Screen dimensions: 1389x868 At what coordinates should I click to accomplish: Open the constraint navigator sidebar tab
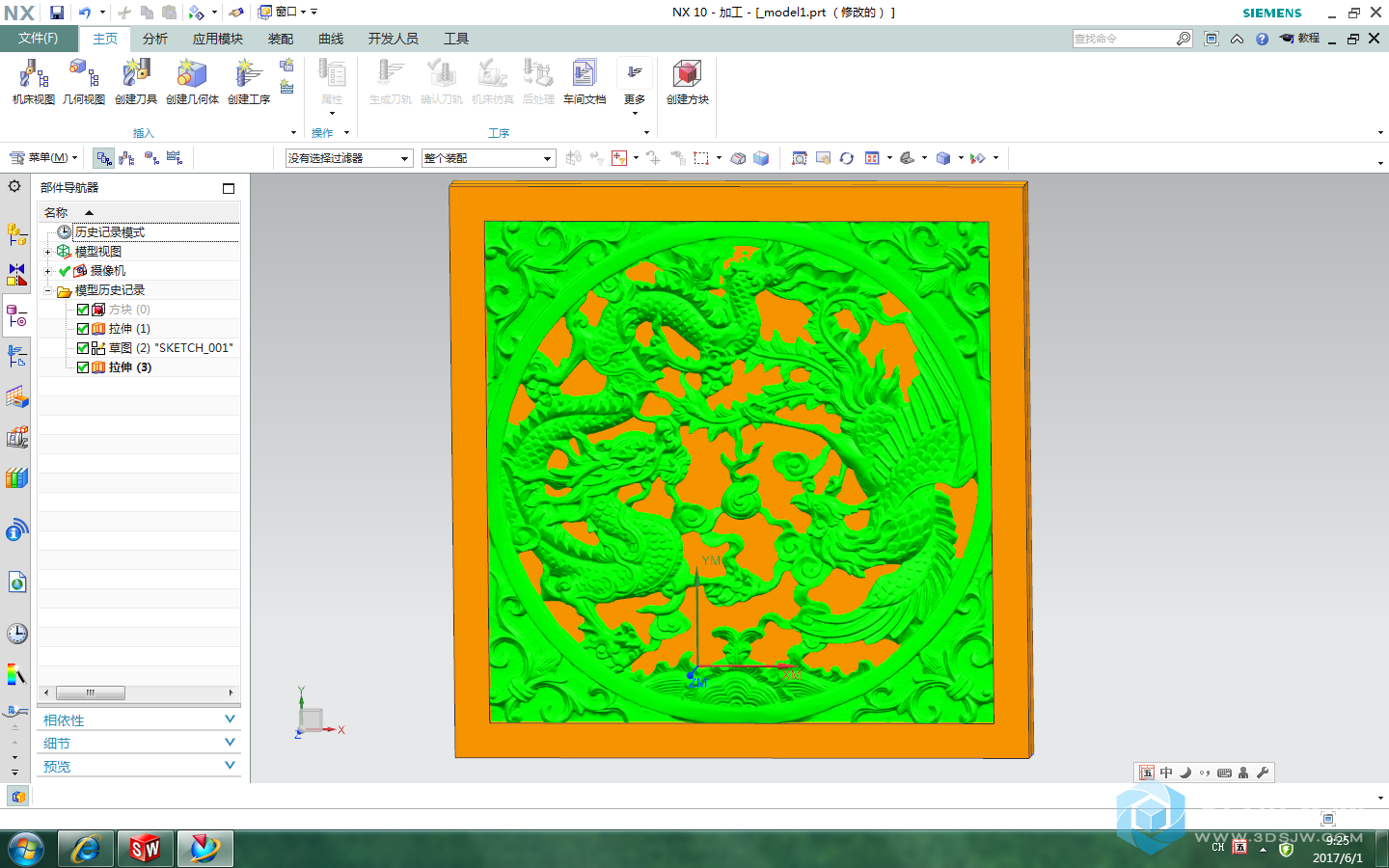click(x=16, y=275)
